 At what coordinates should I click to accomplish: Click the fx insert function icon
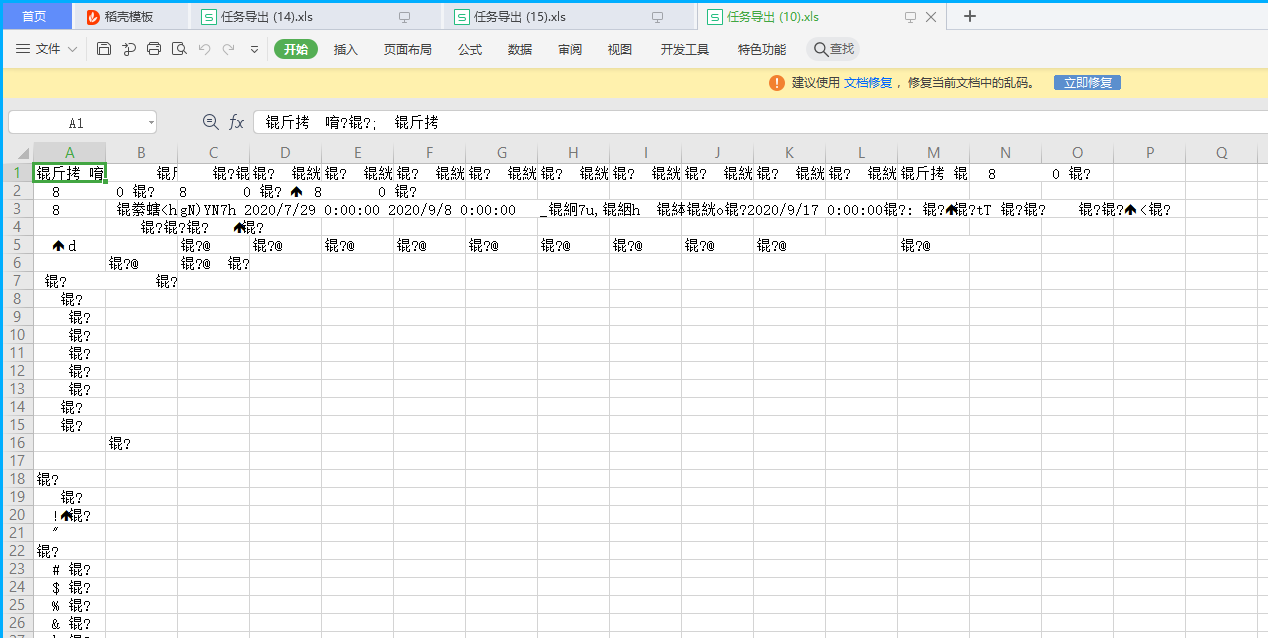point(236,121)
